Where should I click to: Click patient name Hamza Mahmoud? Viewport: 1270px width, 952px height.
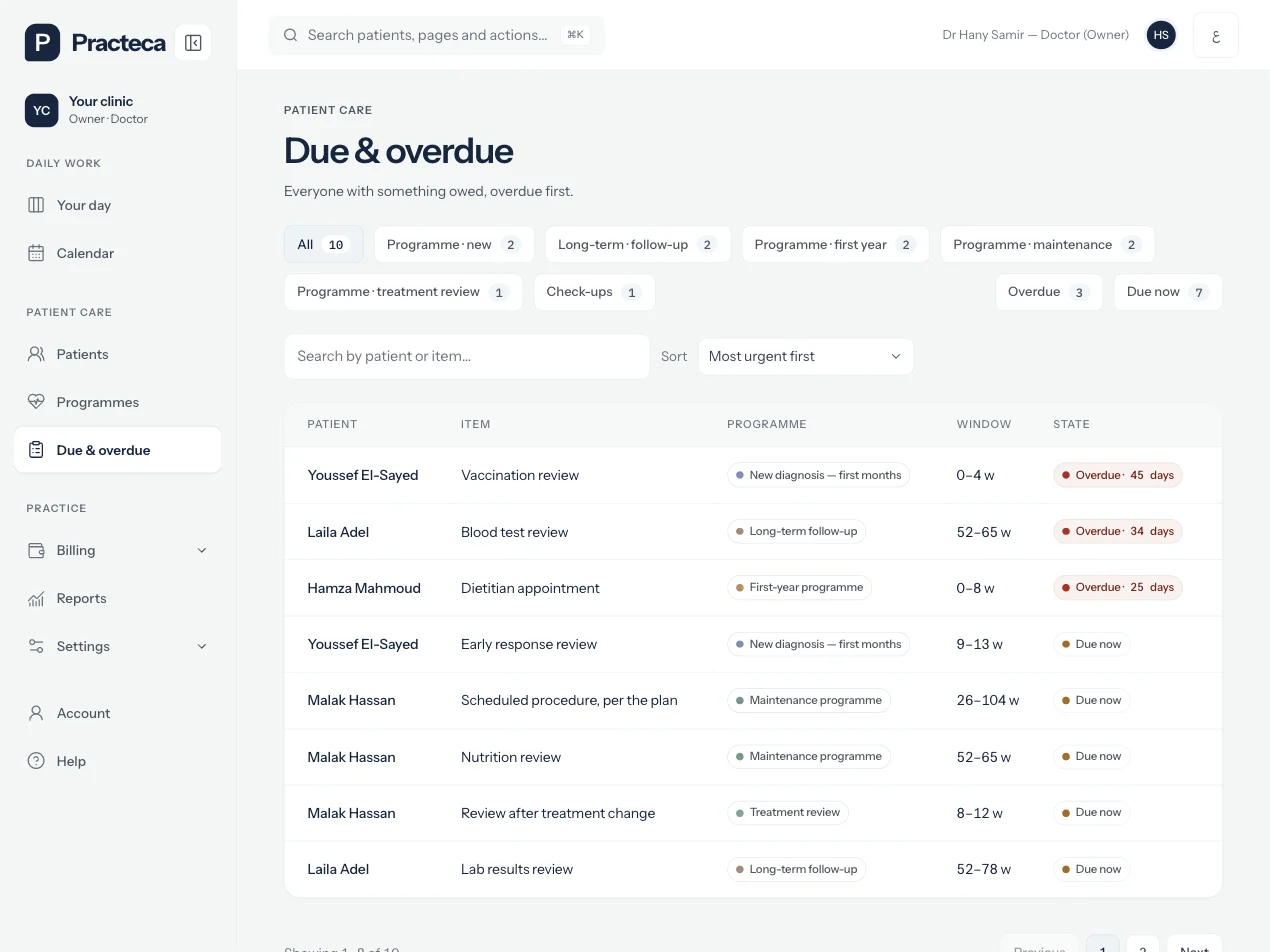click(364, 588)
